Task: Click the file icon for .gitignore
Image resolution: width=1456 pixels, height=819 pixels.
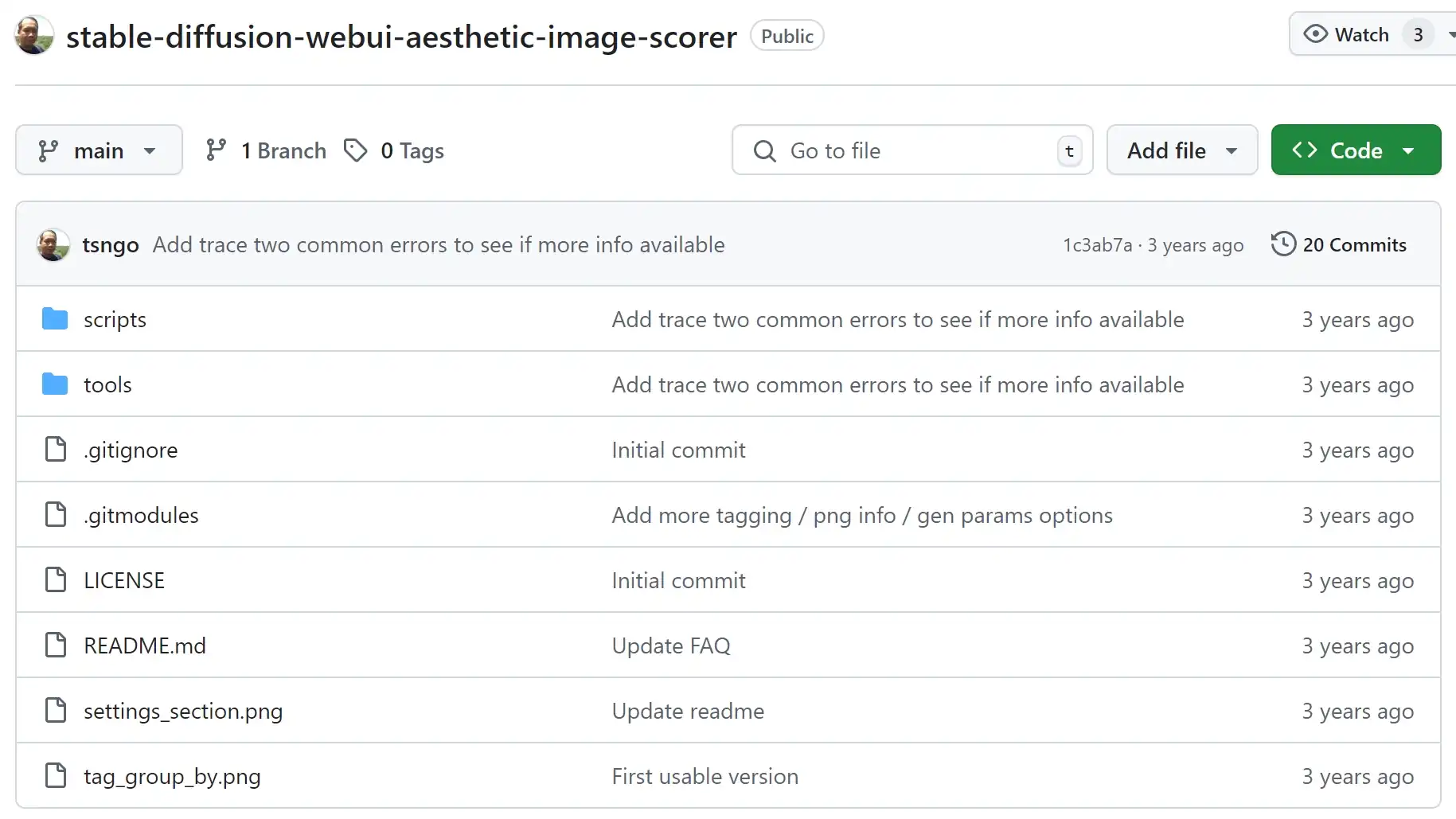Action: (x=56, y=449)
